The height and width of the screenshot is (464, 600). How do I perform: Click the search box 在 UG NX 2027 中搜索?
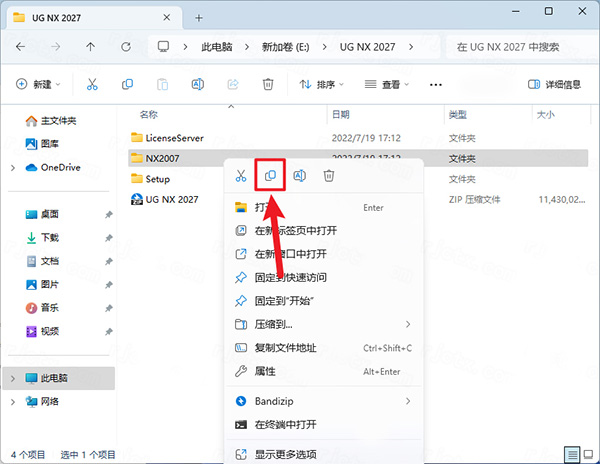[x=522, y=47]
